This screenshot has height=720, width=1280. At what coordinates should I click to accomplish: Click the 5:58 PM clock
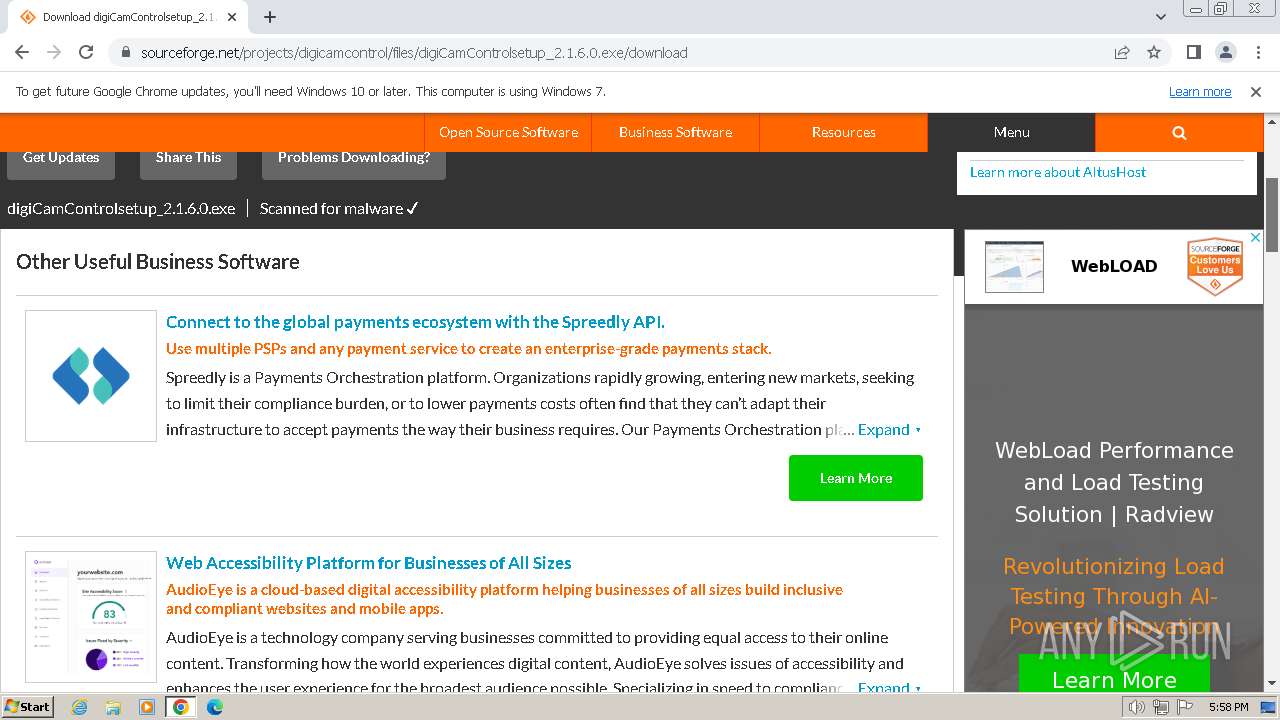[x=1228, y=707]
